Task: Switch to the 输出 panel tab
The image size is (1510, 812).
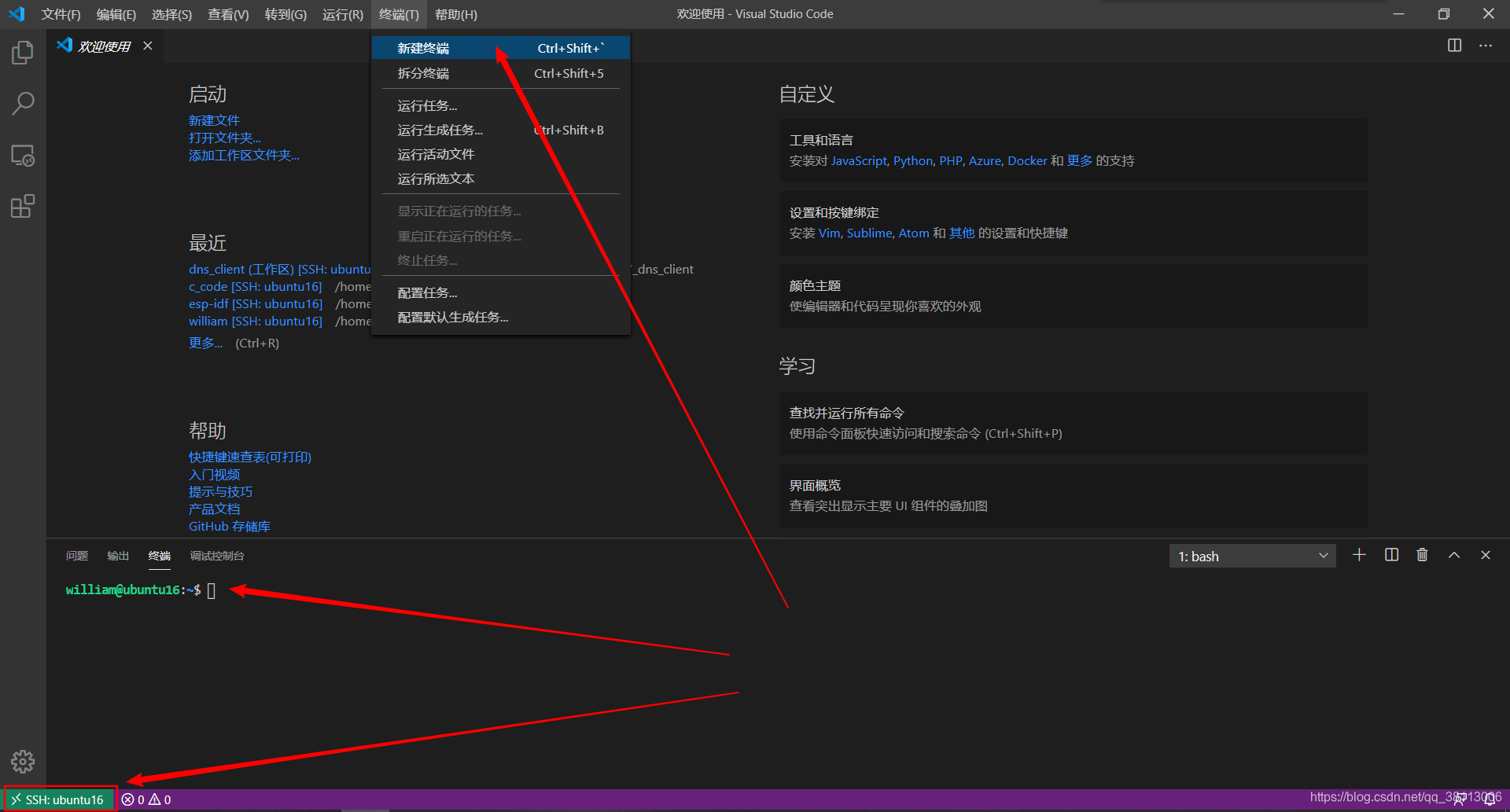Action: pyautogui.click(x=118, y=556)
